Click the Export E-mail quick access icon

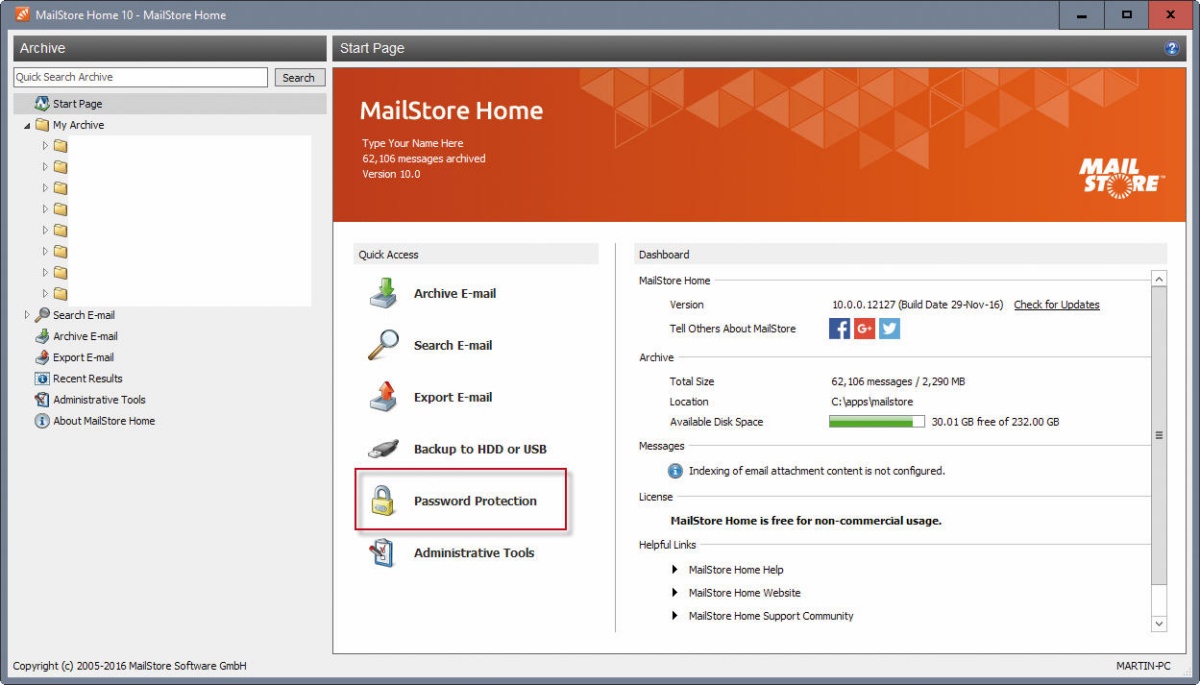(x=384, y=397)
